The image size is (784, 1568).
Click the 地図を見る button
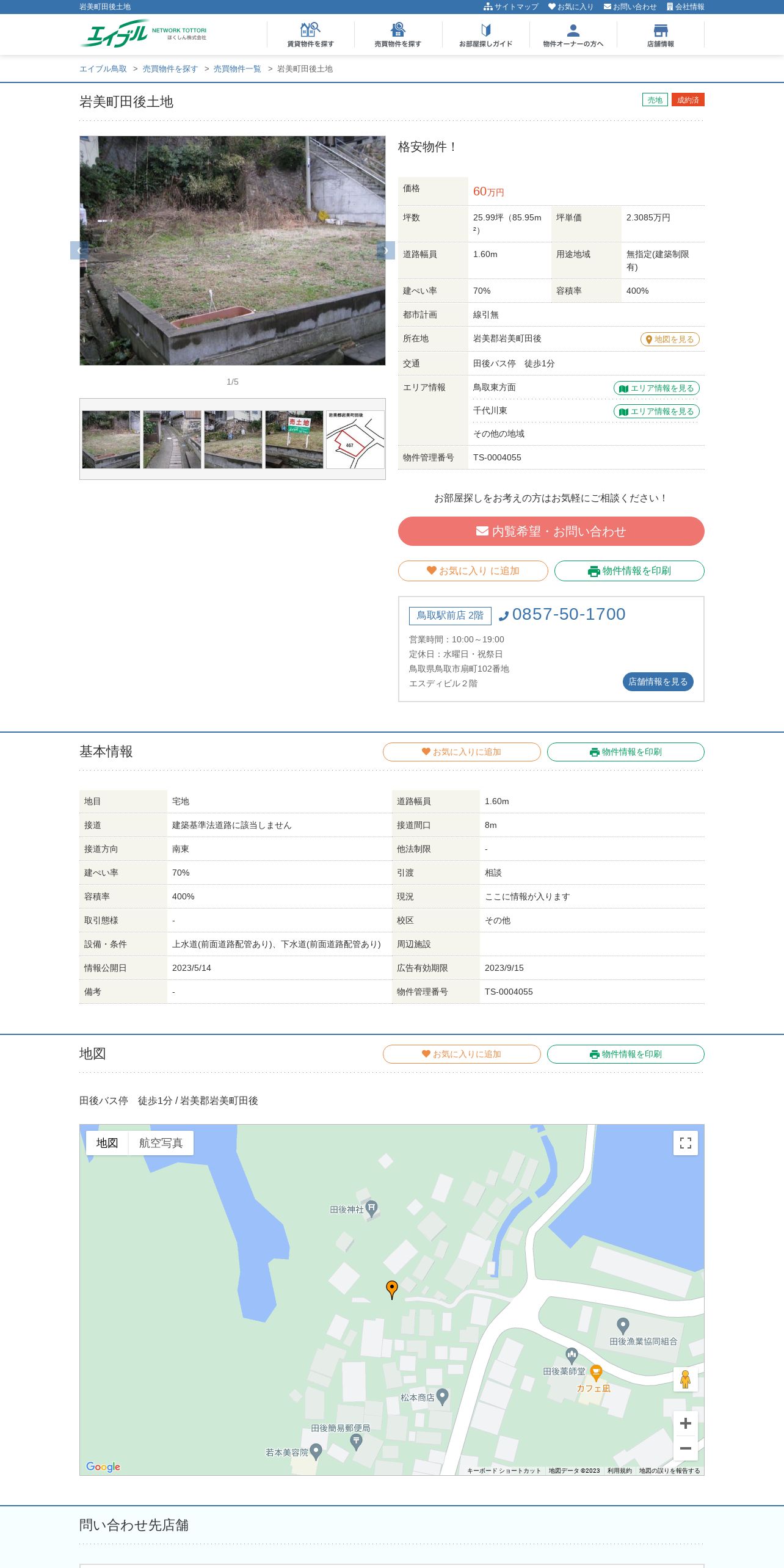tap(670, 339)
